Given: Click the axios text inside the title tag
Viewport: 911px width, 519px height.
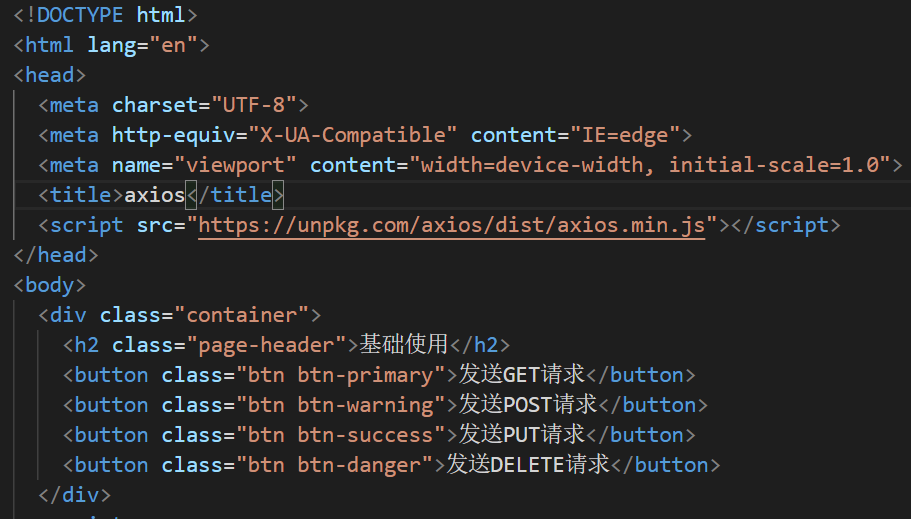Looking at the screenshot, I should (155, 195).
